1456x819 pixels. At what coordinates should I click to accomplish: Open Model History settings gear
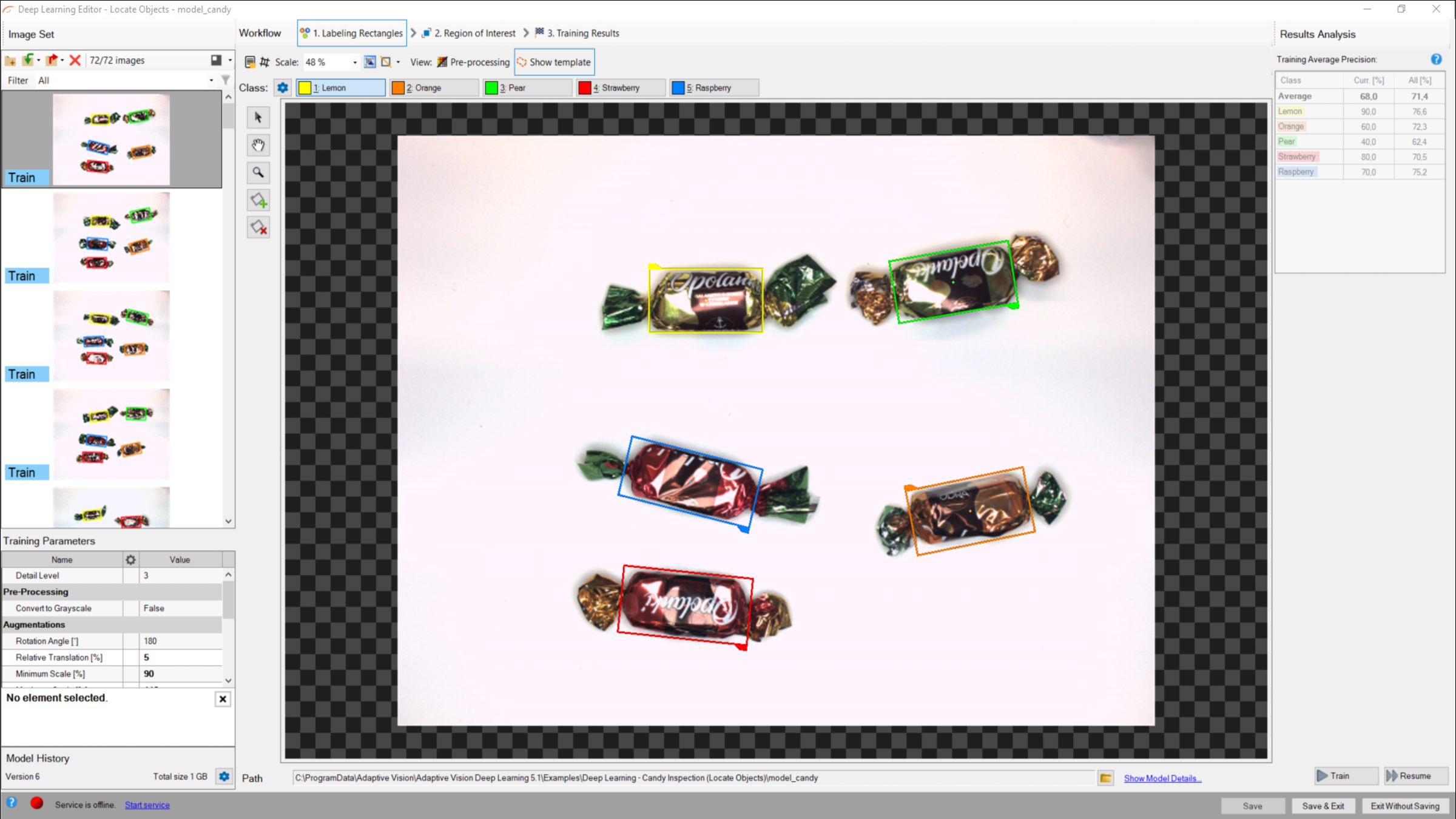[x=224, y=777]
